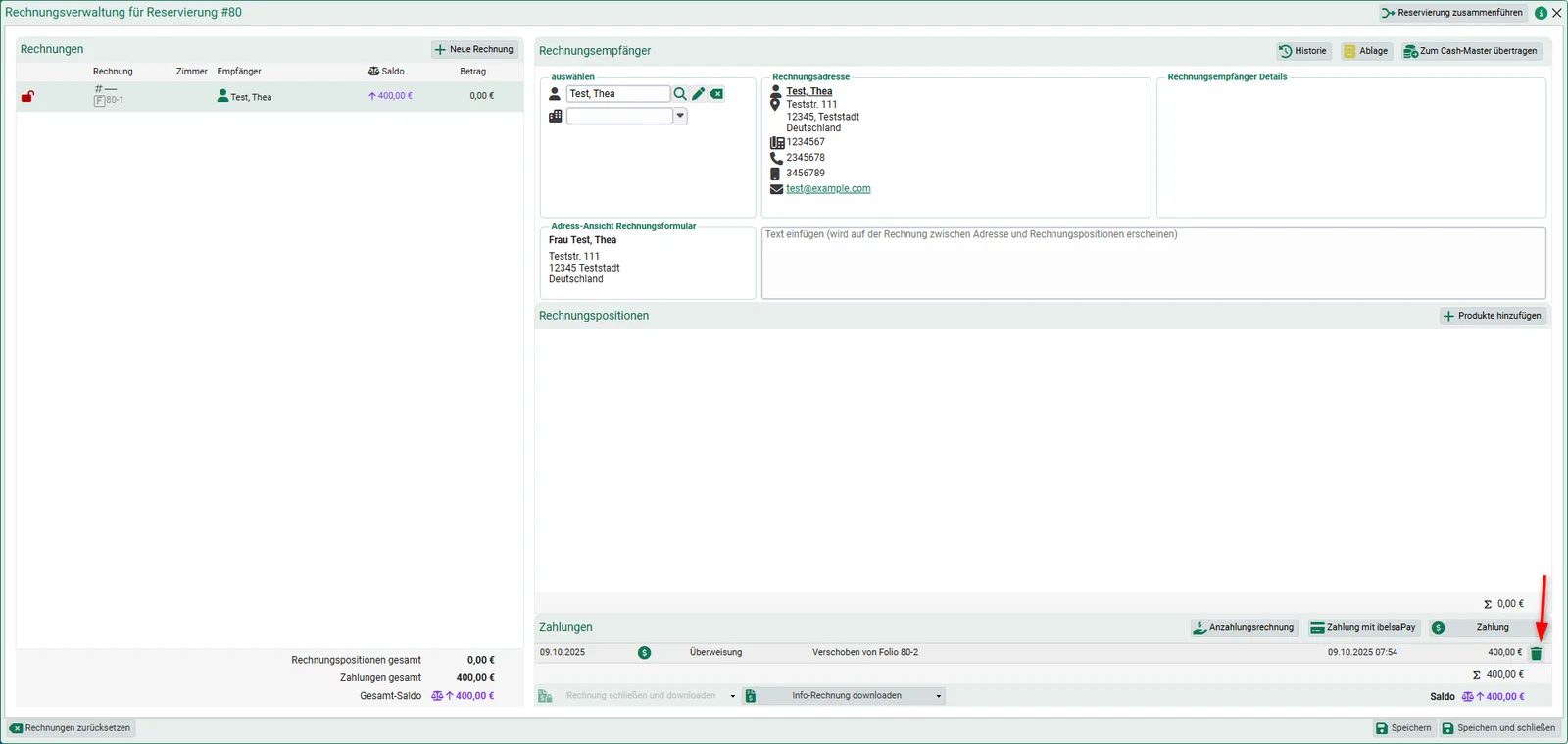This screenshot has height=744, width=1568.
Task: Click the green info icon in the title bar
Action: click(1541, 13)
